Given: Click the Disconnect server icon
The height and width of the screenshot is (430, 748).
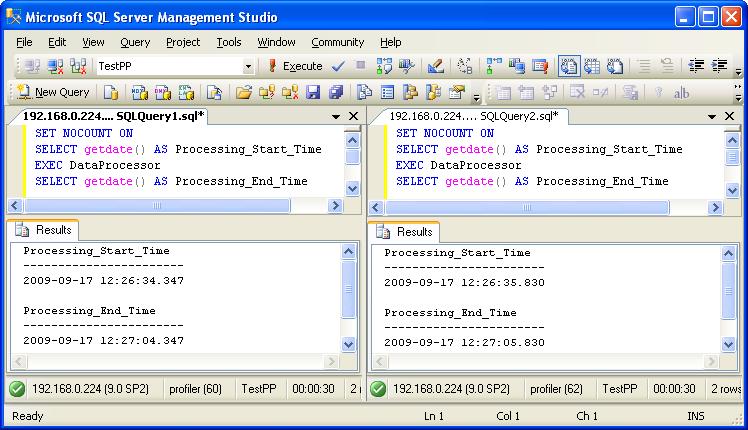Looking at the screenshot, I should tap(55, 66).
